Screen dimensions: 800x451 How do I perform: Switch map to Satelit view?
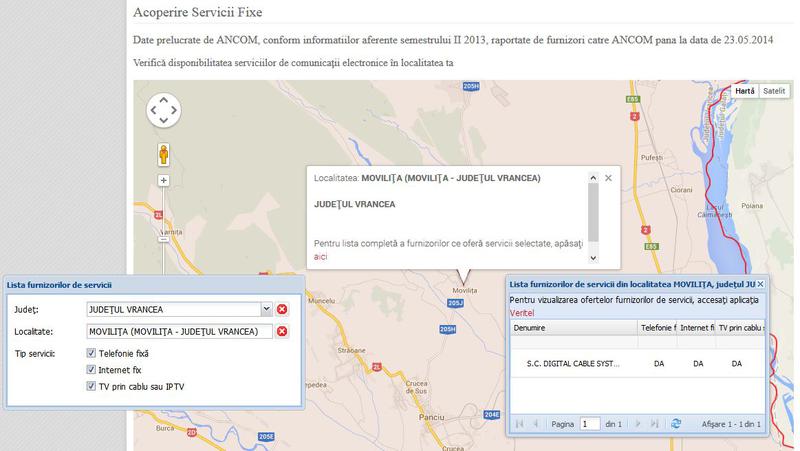click(x=773, y=91)
